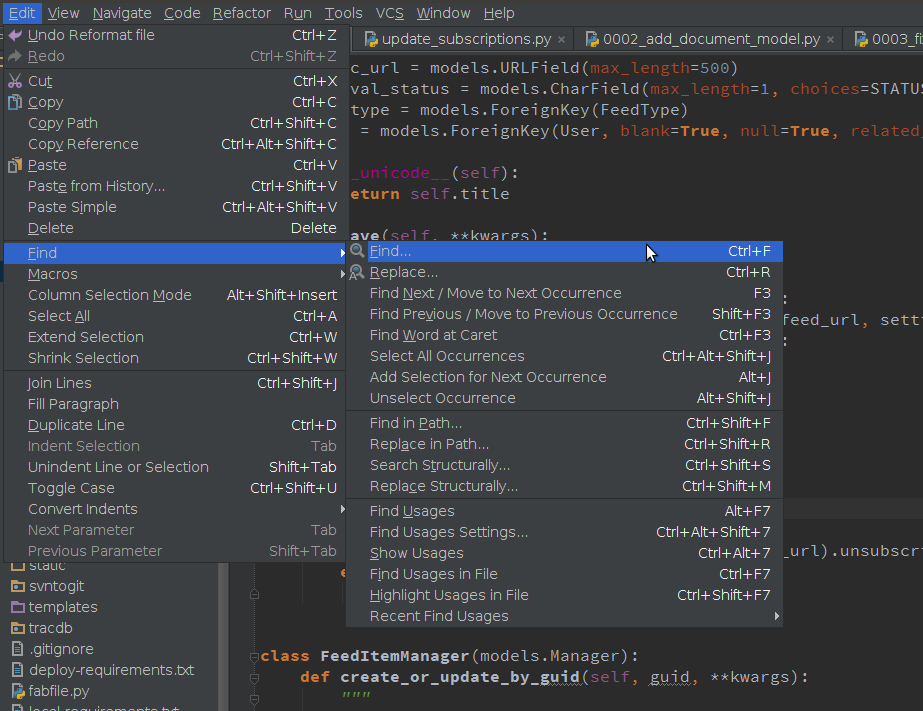
Task: Choose Find Usages in File
Action: (x=565, y=574)
